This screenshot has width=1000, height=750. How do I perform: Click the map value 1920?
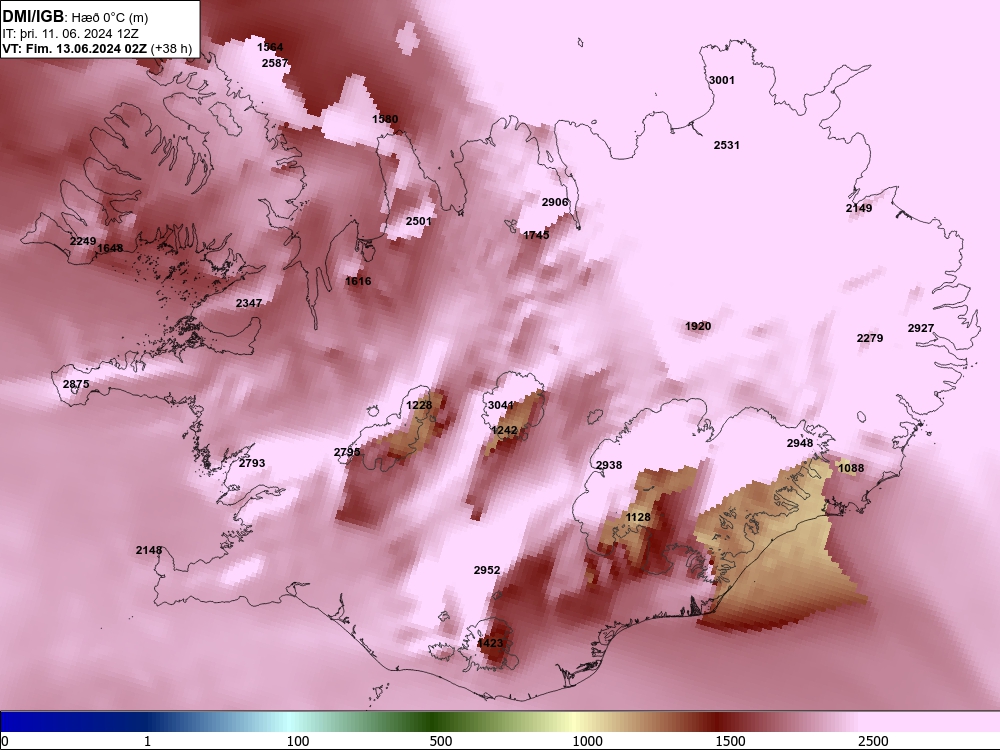tap(698, 327)
